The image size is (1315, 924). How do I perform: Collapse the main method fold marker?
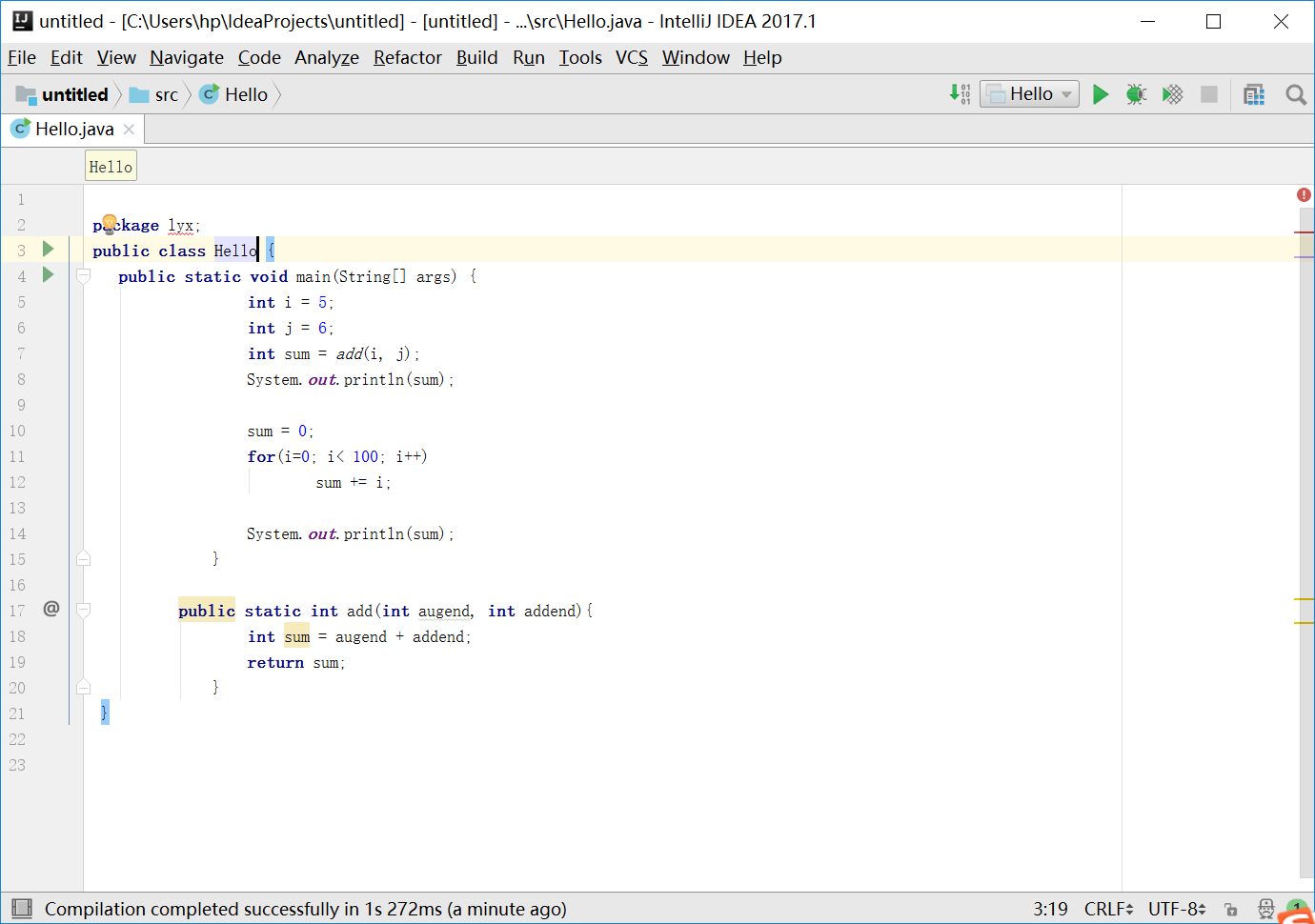coord(84,276)
